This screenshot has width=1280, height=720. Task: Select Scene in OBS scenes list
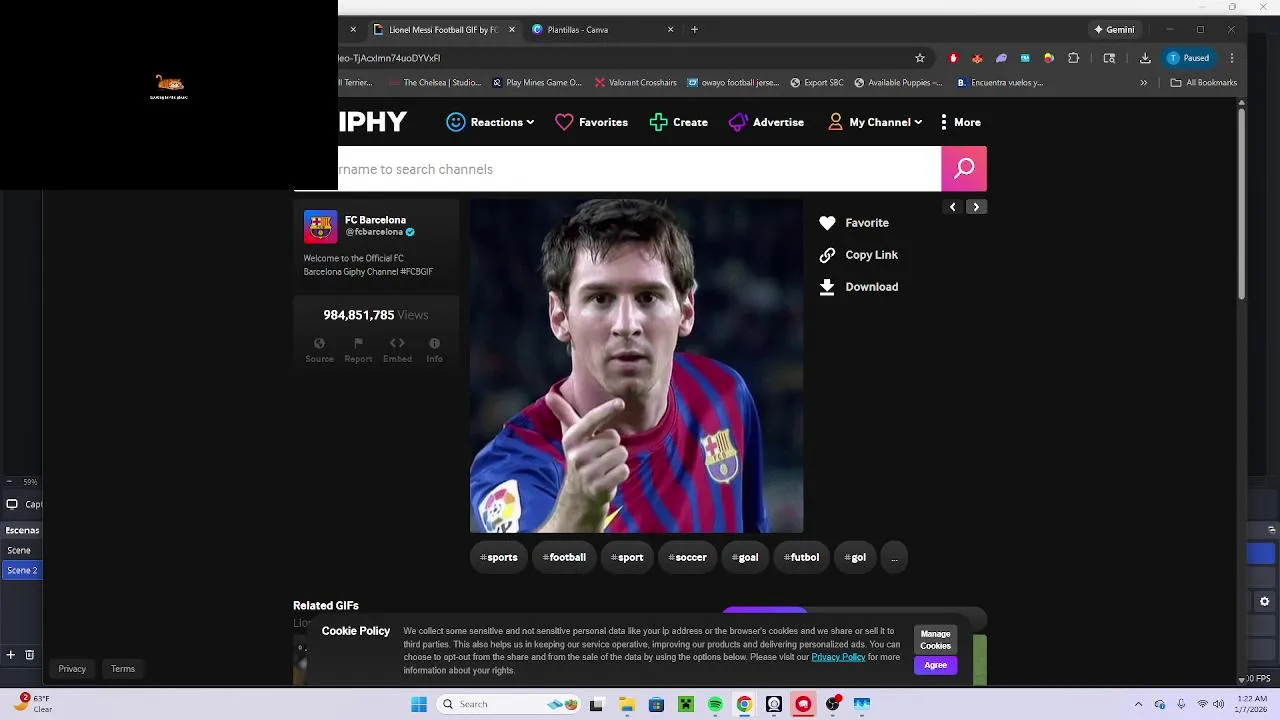[19, 550]
